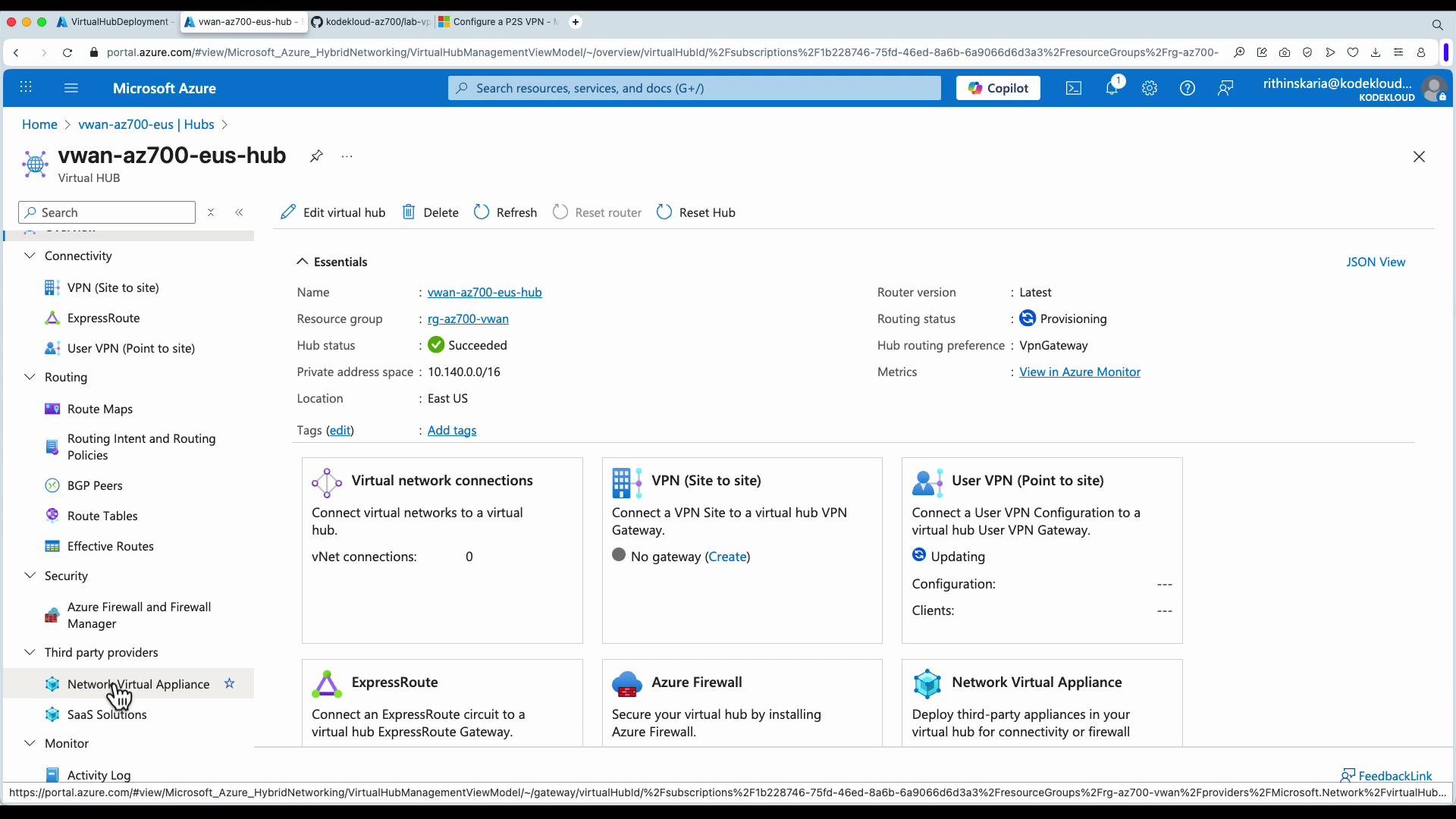
Task: Pin vwan-az700-eus-hub to dashboard
Action: [316, 156]
